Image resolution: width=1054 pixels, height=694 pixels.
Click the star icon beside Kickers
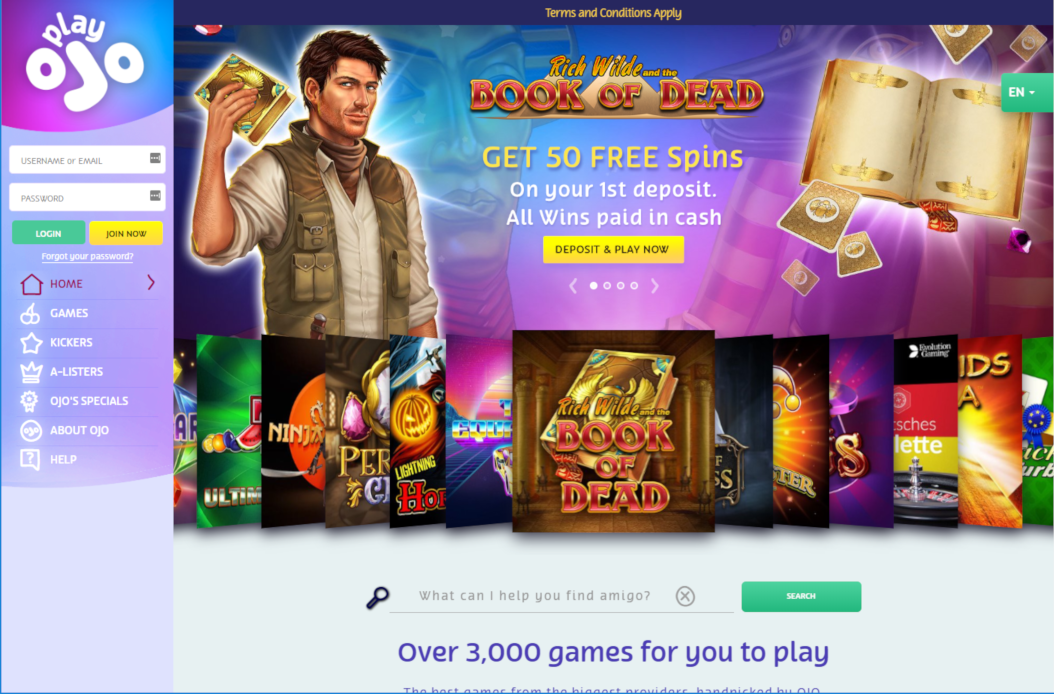coord(30,343)
